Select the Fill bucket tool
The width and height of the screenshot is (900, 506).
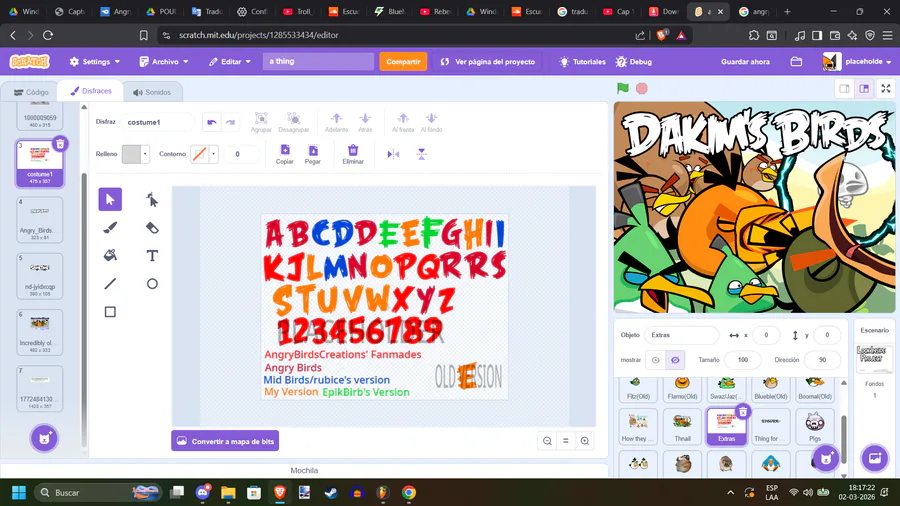point(110,255)
